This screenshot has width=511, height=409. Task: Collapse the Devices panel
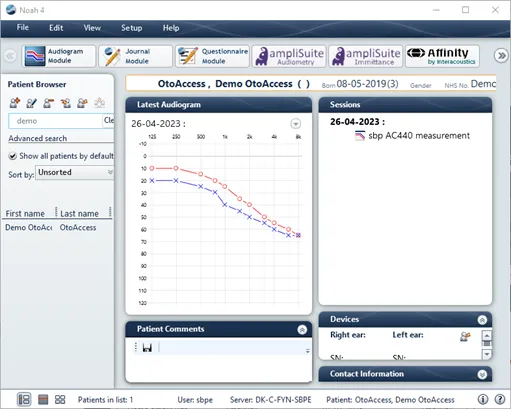pos(482,320)
